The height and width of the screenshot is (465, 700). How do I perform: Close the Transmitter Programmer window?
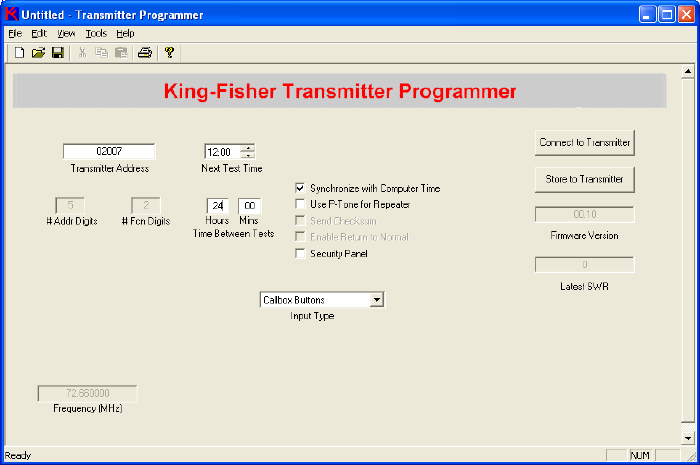click(x=687, y=15)
